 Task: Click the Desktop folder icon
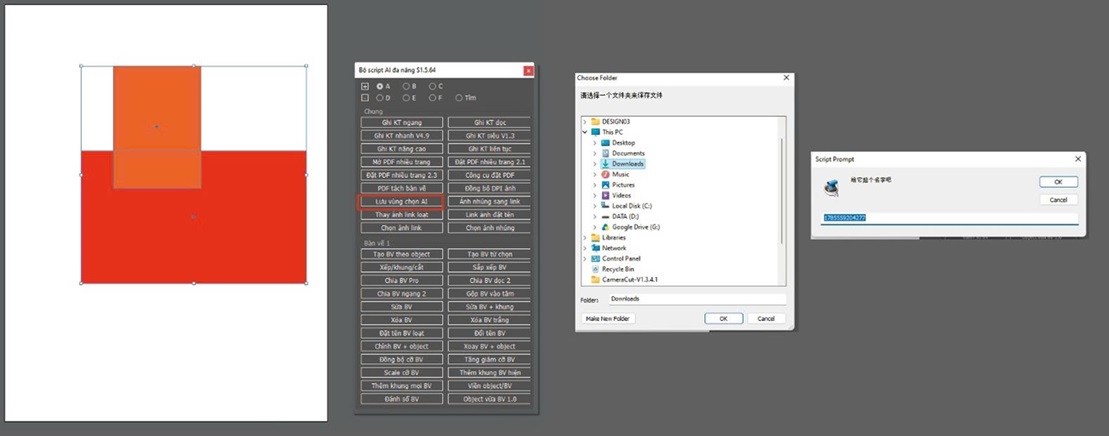coord(605,143)
